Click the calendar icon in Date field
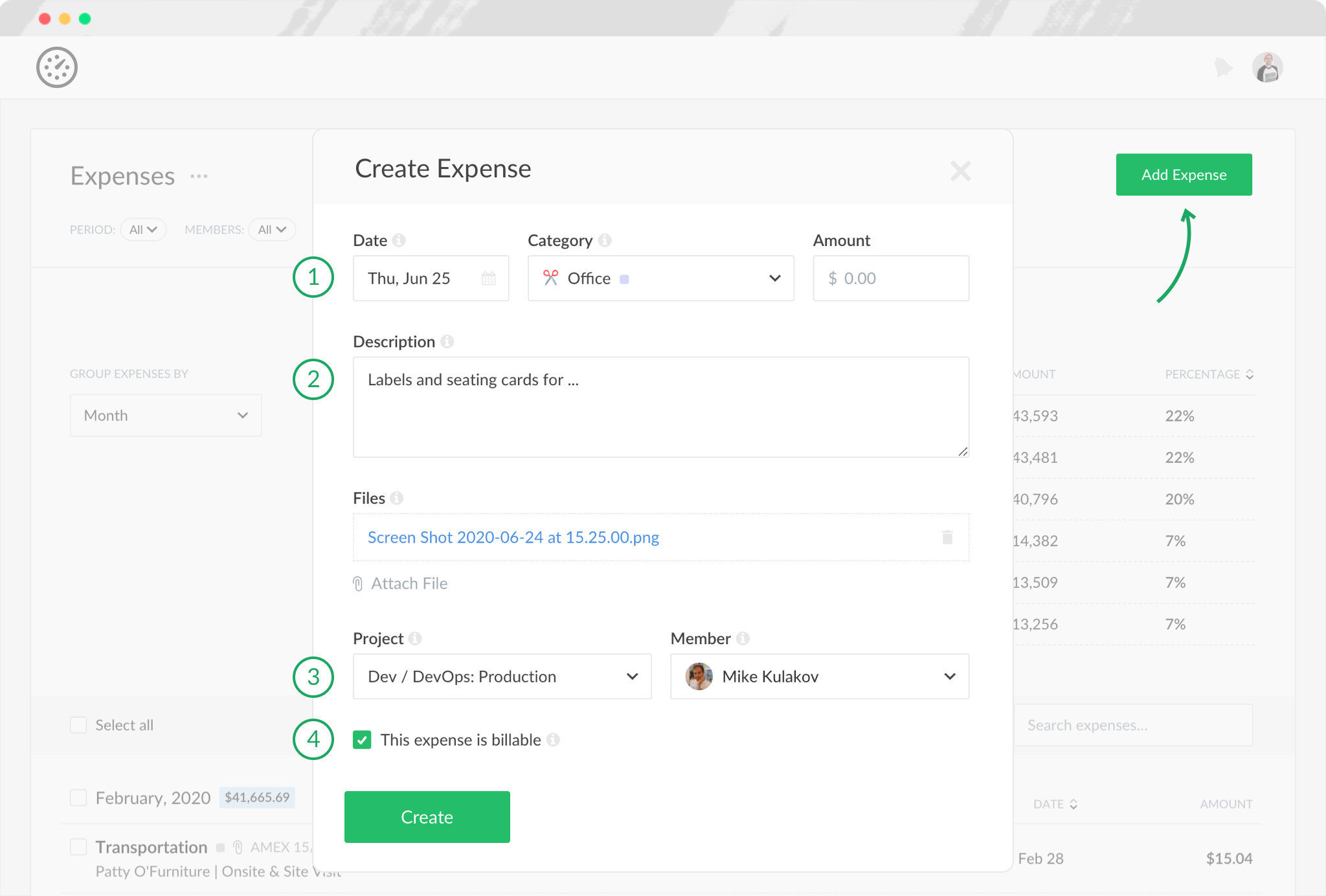The width and height of the screenshot is (1326, 896). coord(489,278)
